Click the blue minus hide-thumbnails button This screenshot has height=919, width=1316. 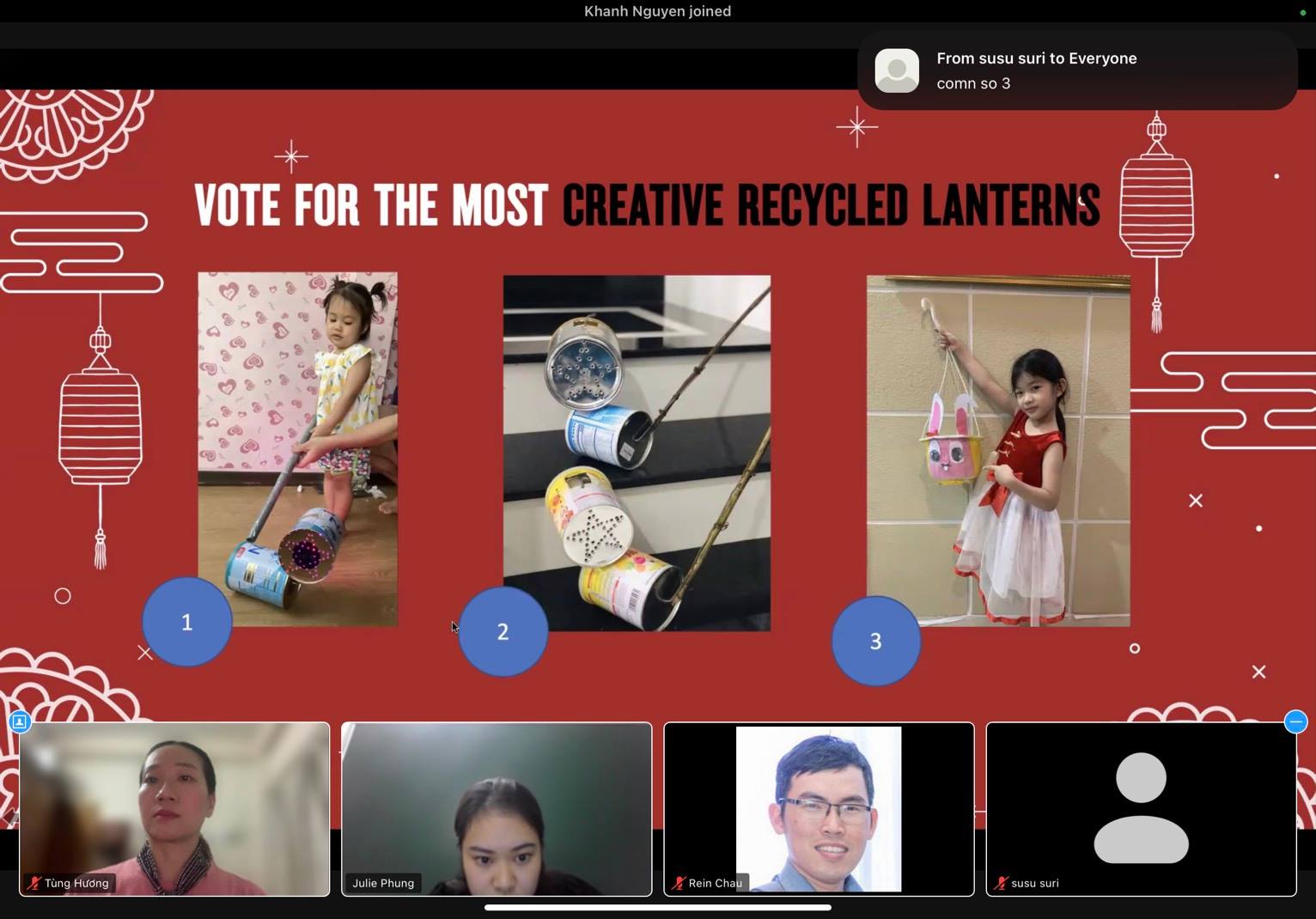pos(1295,721)
